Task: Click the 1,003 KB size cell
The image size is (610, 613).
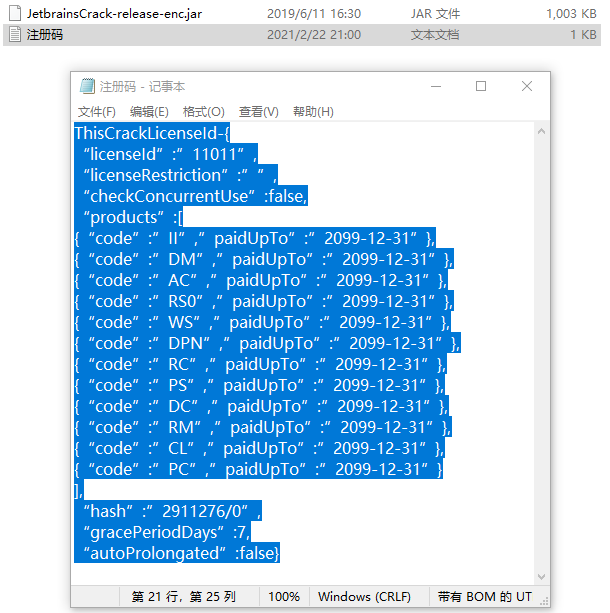Action: [571, 14]
